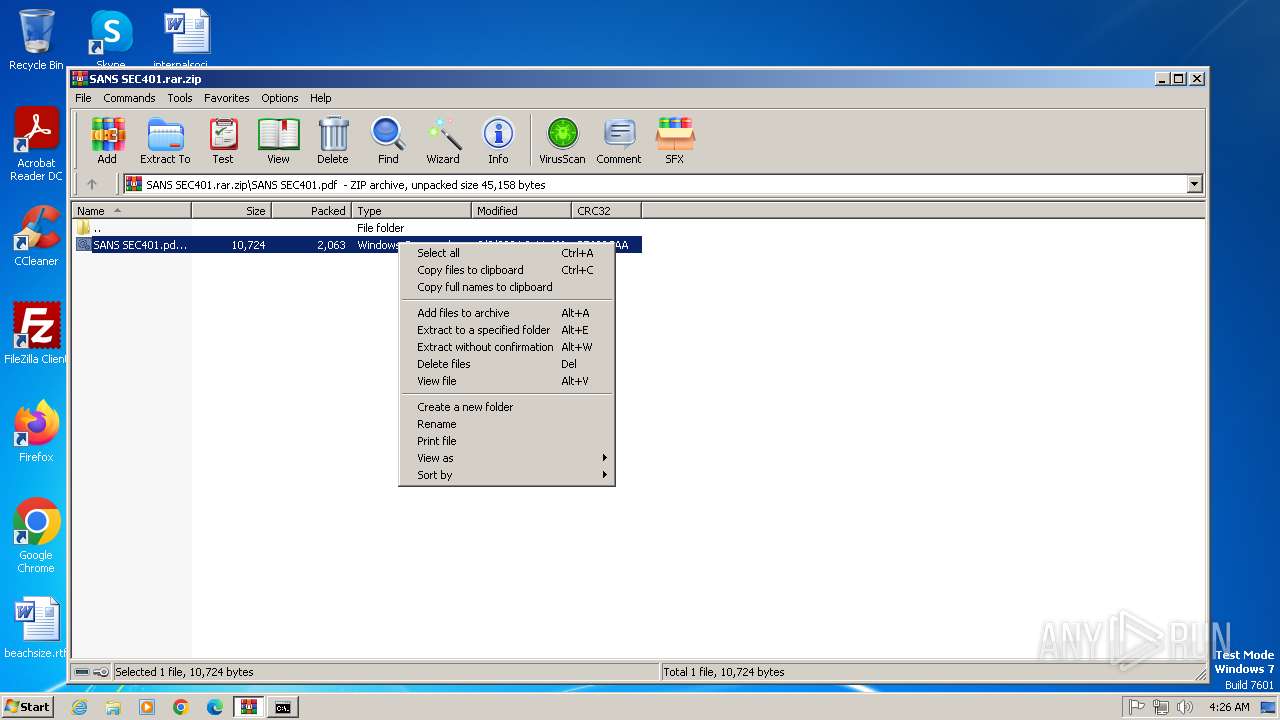The height and width of the screenshot is (720, 1280).
Task: Open beachsize.rtf desktop document
Action: click(36, 628)
